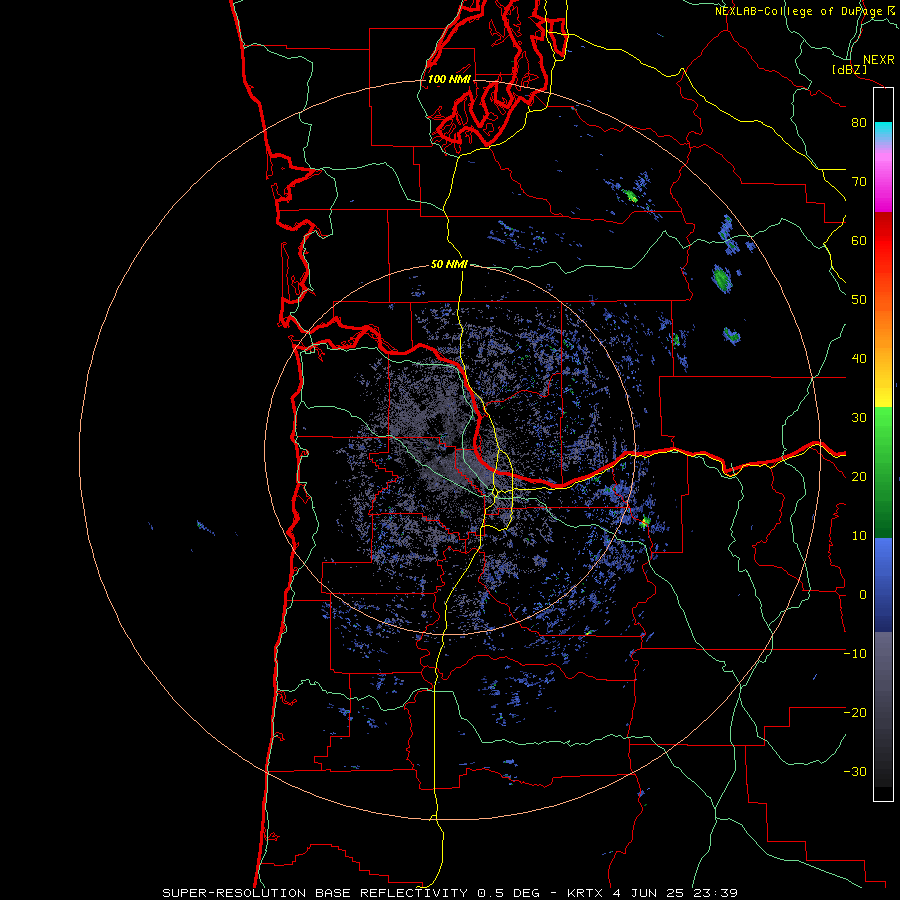Image resolution: width=900 pixels, height=900 pixels.
Task: Select the 20 value on the dBZ scale
Action: pyautogui.click(x=859, y=477)
